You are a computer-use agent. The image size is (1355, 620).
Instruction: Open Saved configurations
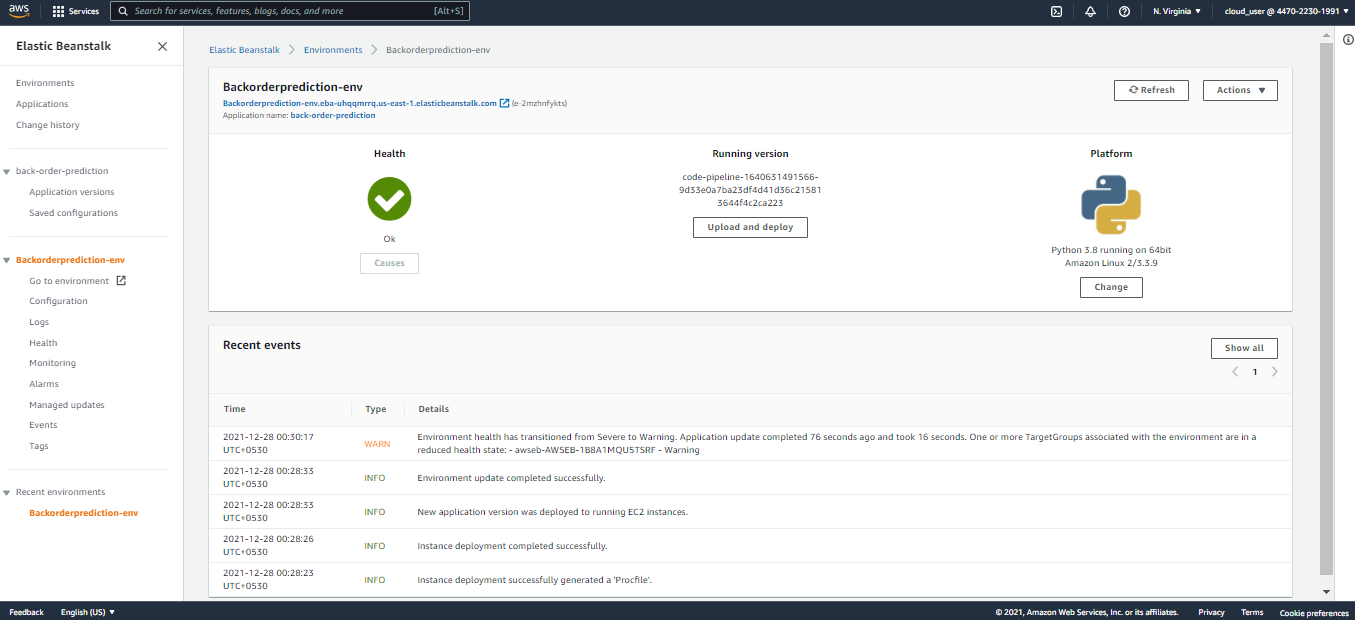73,213
